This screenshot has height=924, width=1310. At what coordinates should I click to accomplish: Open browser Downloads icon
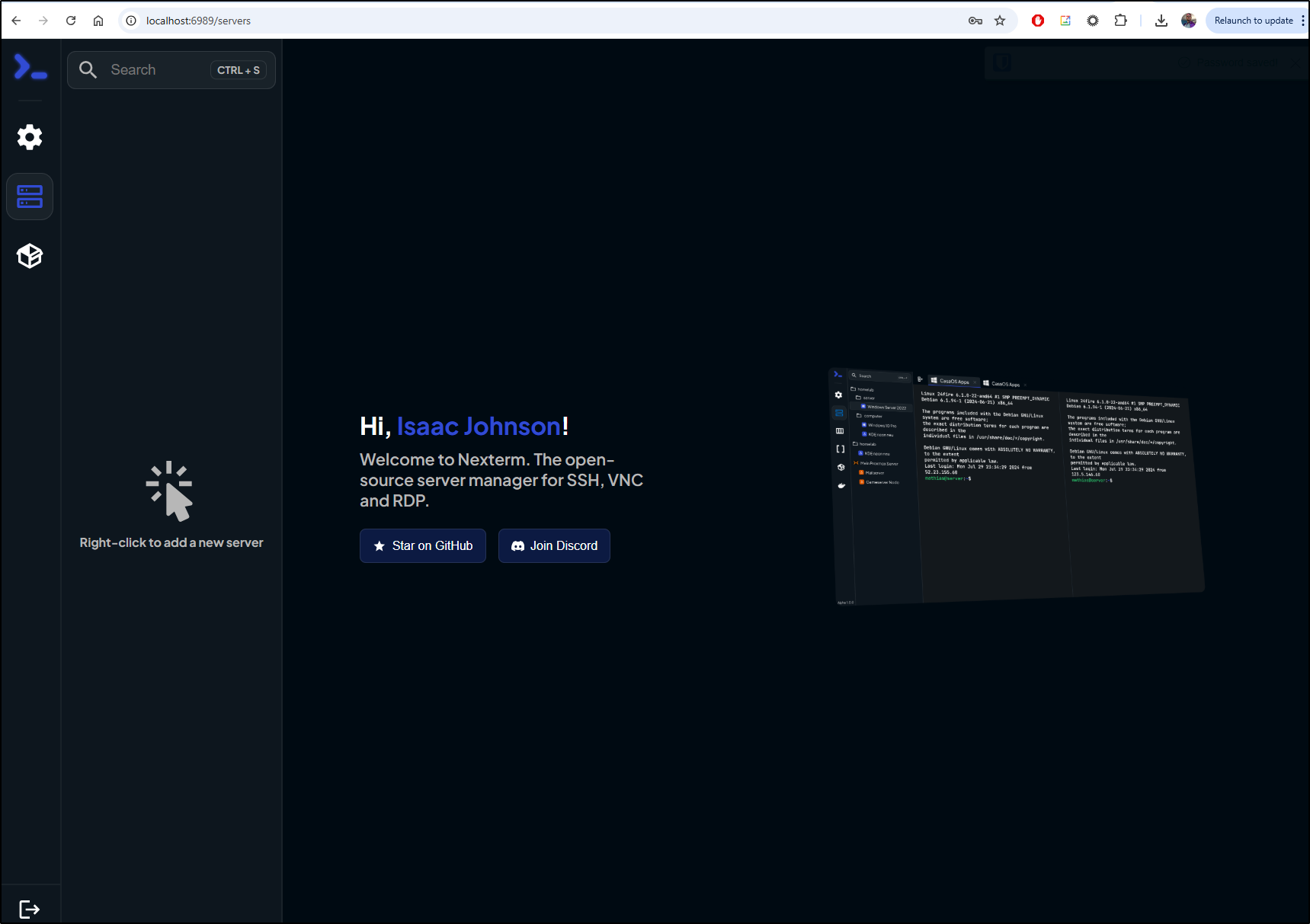(x=1161, y=21)
